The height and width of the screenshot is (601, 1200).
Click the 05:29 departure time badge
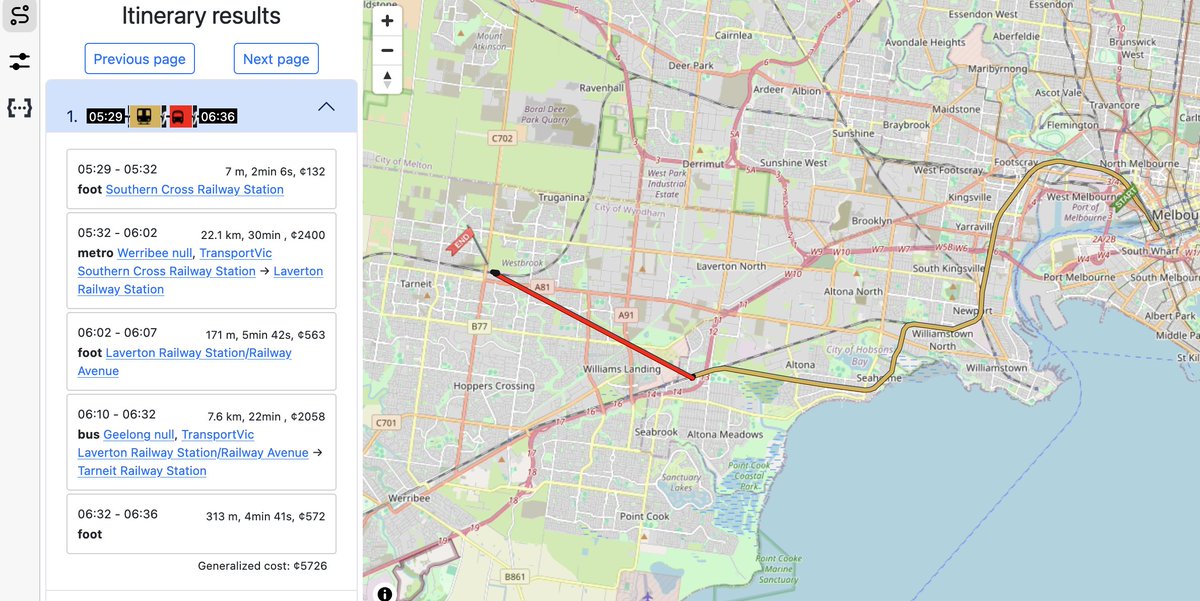click(x=105, y=116)
